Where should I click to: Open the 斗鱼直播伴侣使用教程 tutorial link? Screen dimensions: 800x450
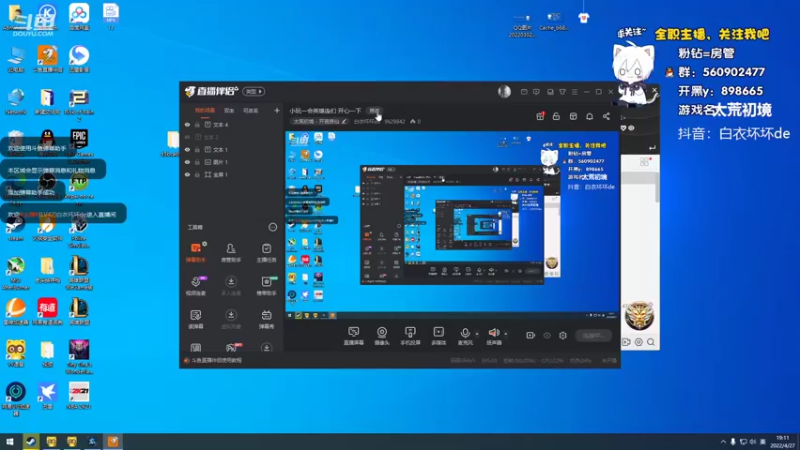tap(217, 360)
